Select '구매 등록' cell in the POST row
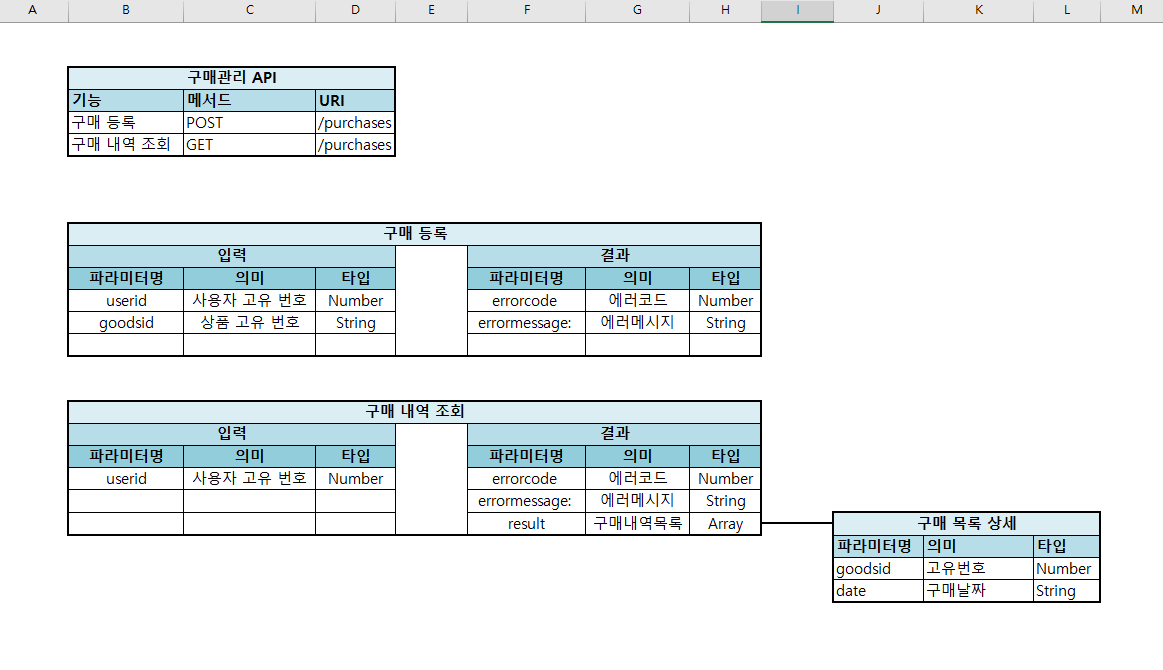Viewport: 1163px width, 670px height. [126, 122]
